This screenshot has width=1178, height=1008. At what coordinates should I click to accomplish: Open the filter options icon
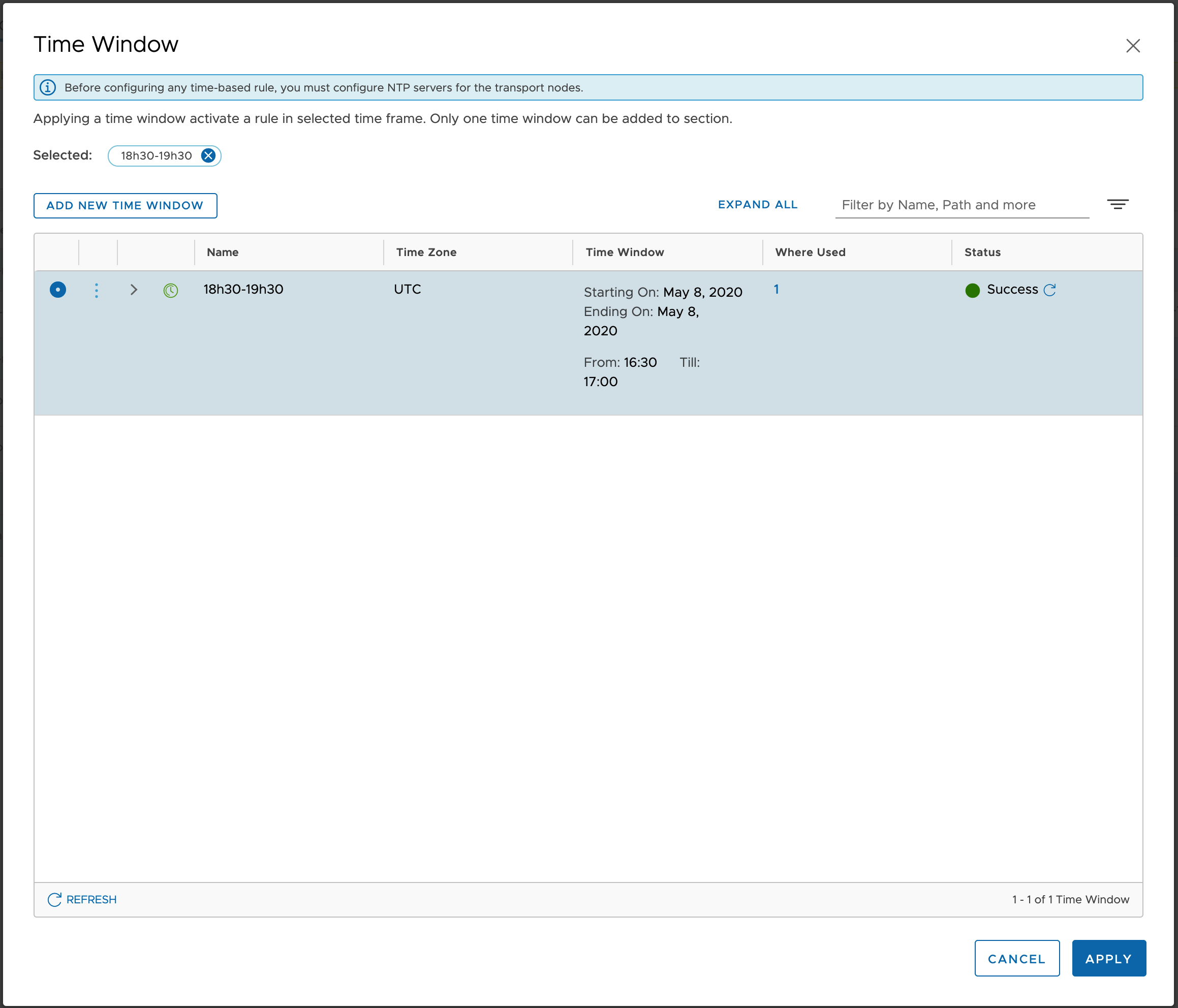coord(1117,205)
